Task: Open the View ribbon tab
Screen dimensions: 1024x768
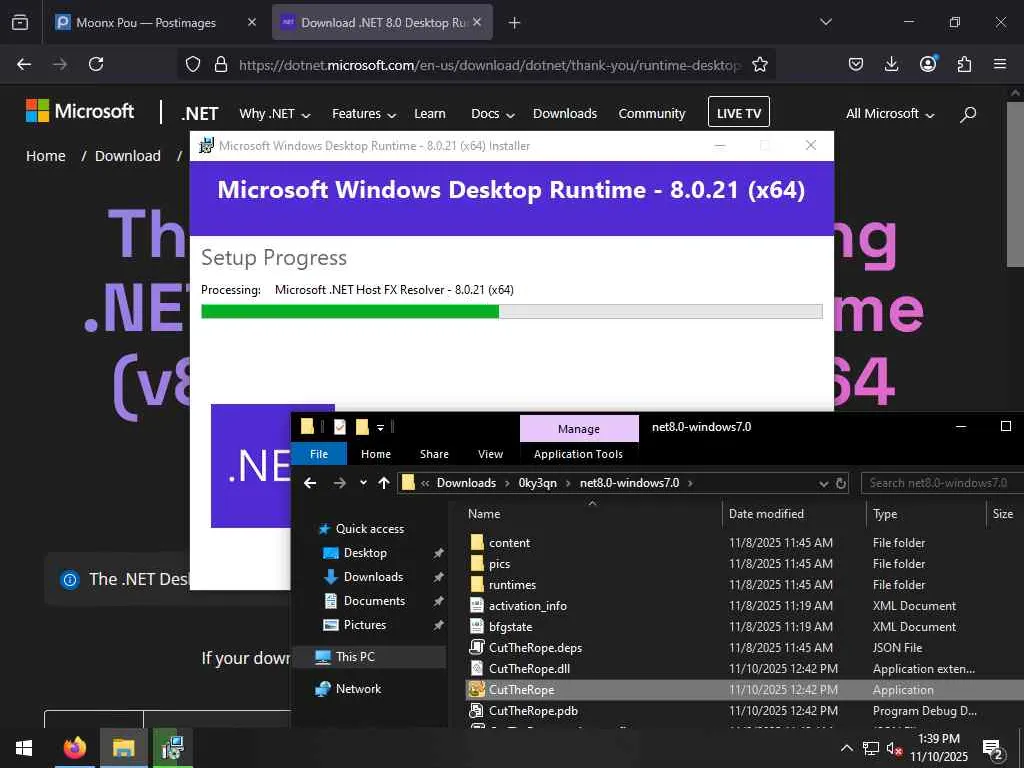Action: 490,454
